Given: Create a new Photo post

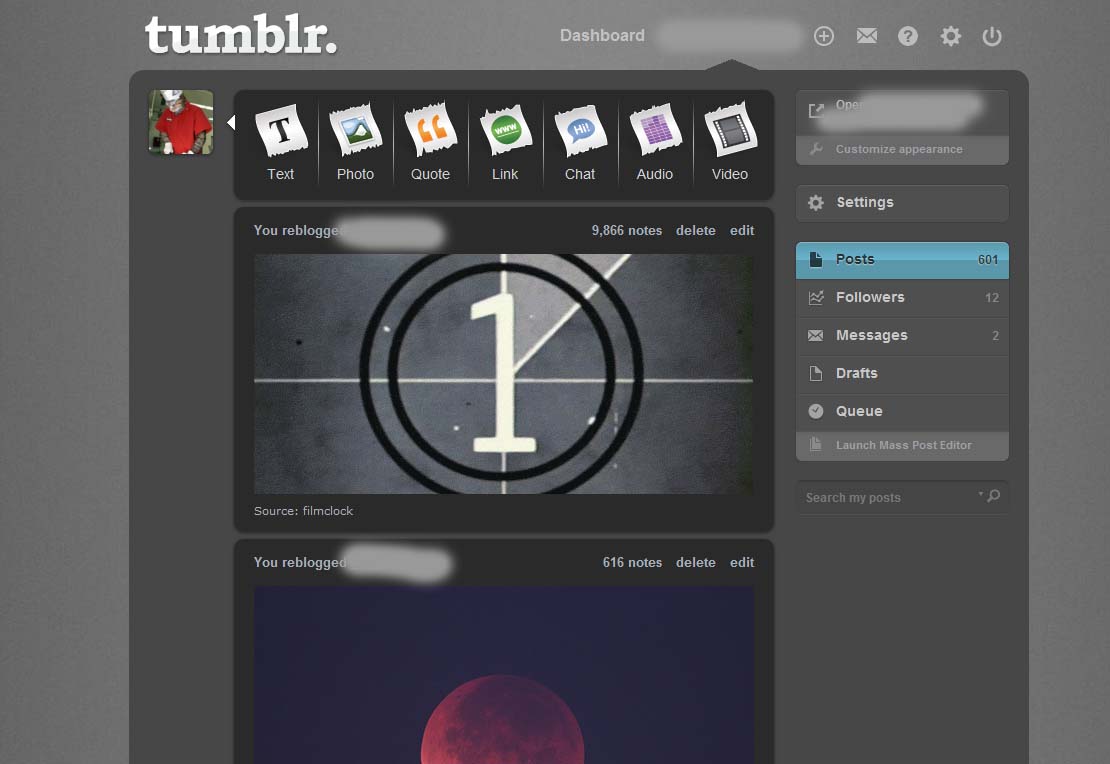Looking at the screenshot, I should (355, 142).
